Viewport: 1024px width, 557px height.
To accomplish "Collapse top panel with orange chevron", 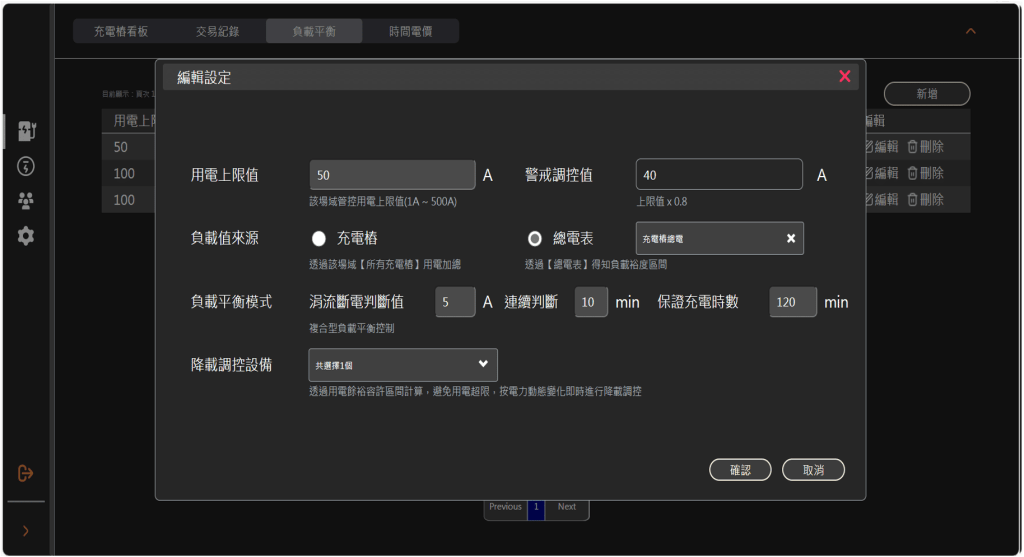I will pos(970,31).
